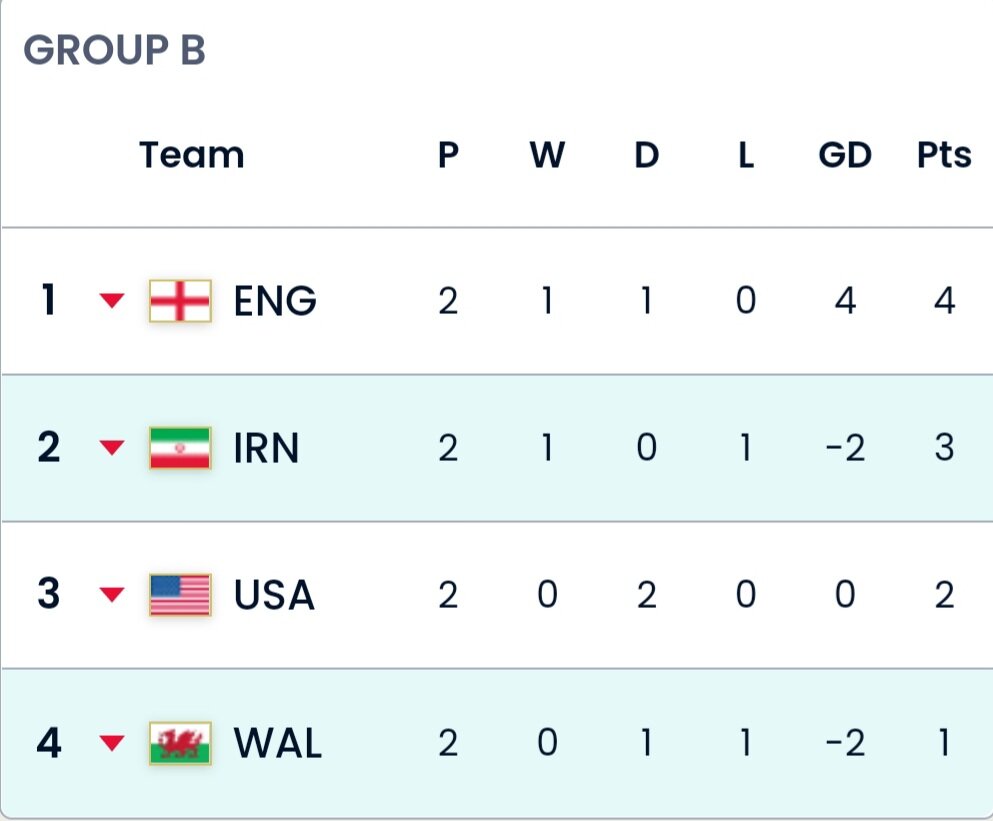Image resolution: width=993 pixels, height=821 pixels.
Task: Click red down arrow beside WAL
Action: 113,743
